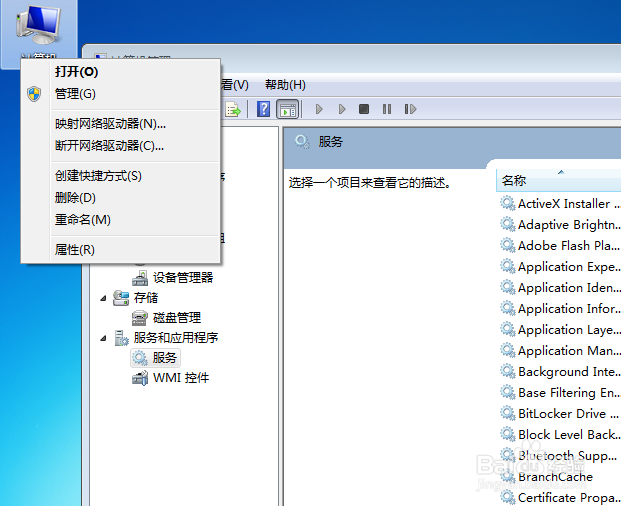621x506 pixels.
Task: Collapse the 存储 tree node
Action: point(103,298)
